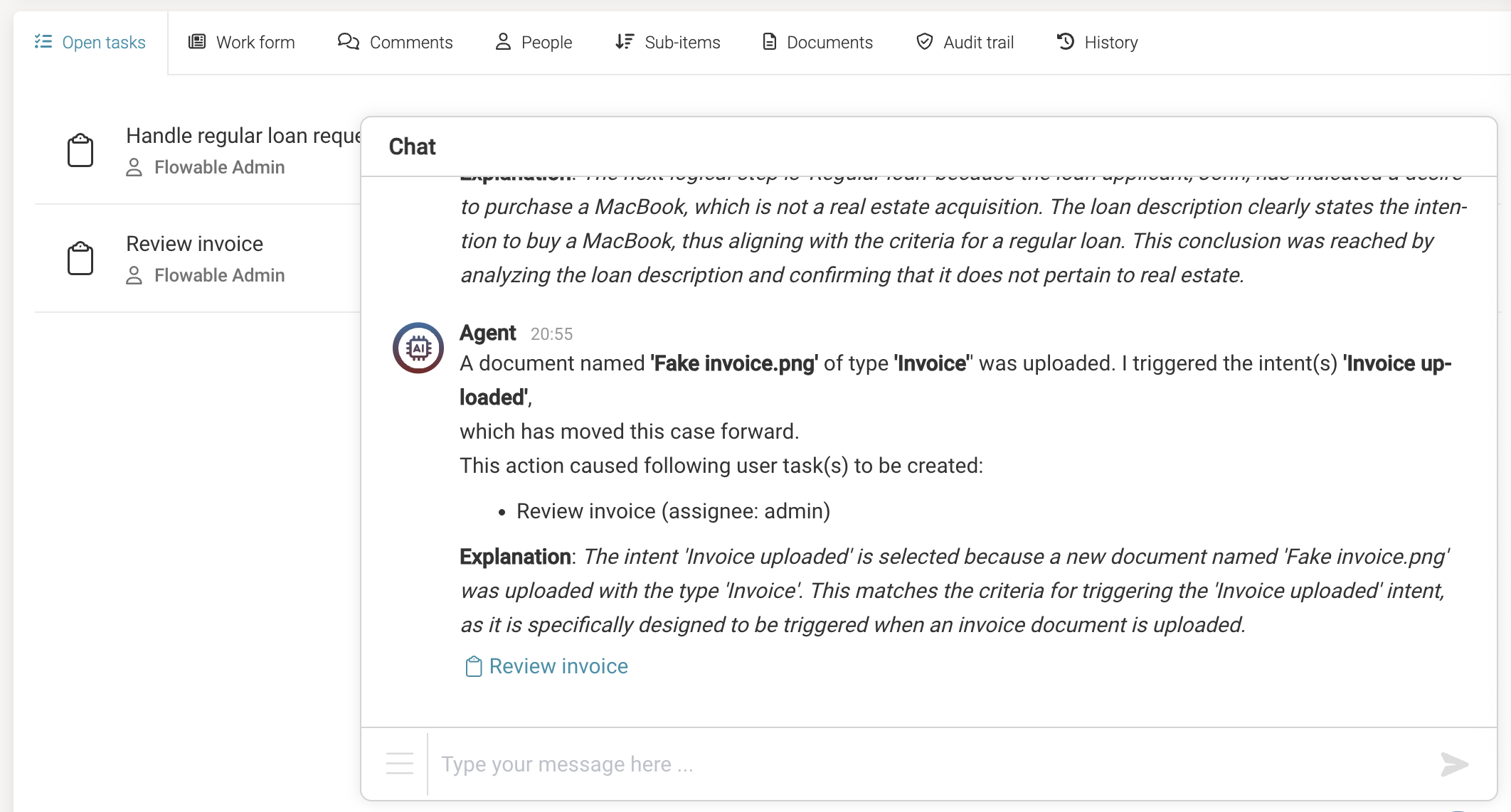Open the chat options hamburger menu
The height and width of the screenshot is (812, 1511).
click(399, 763)
